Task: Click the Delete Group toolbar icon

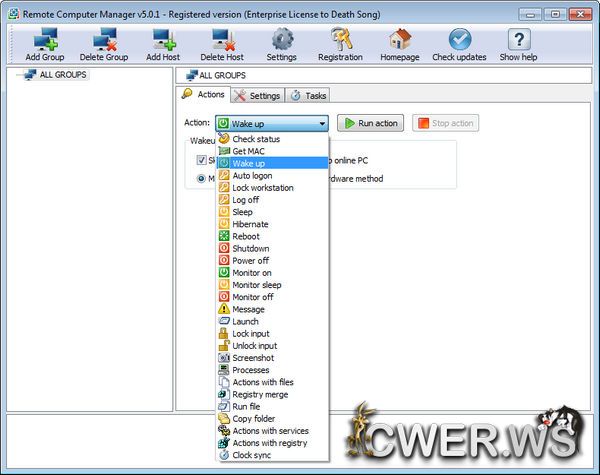Action: pyautogui.click(x=105, y=40)
